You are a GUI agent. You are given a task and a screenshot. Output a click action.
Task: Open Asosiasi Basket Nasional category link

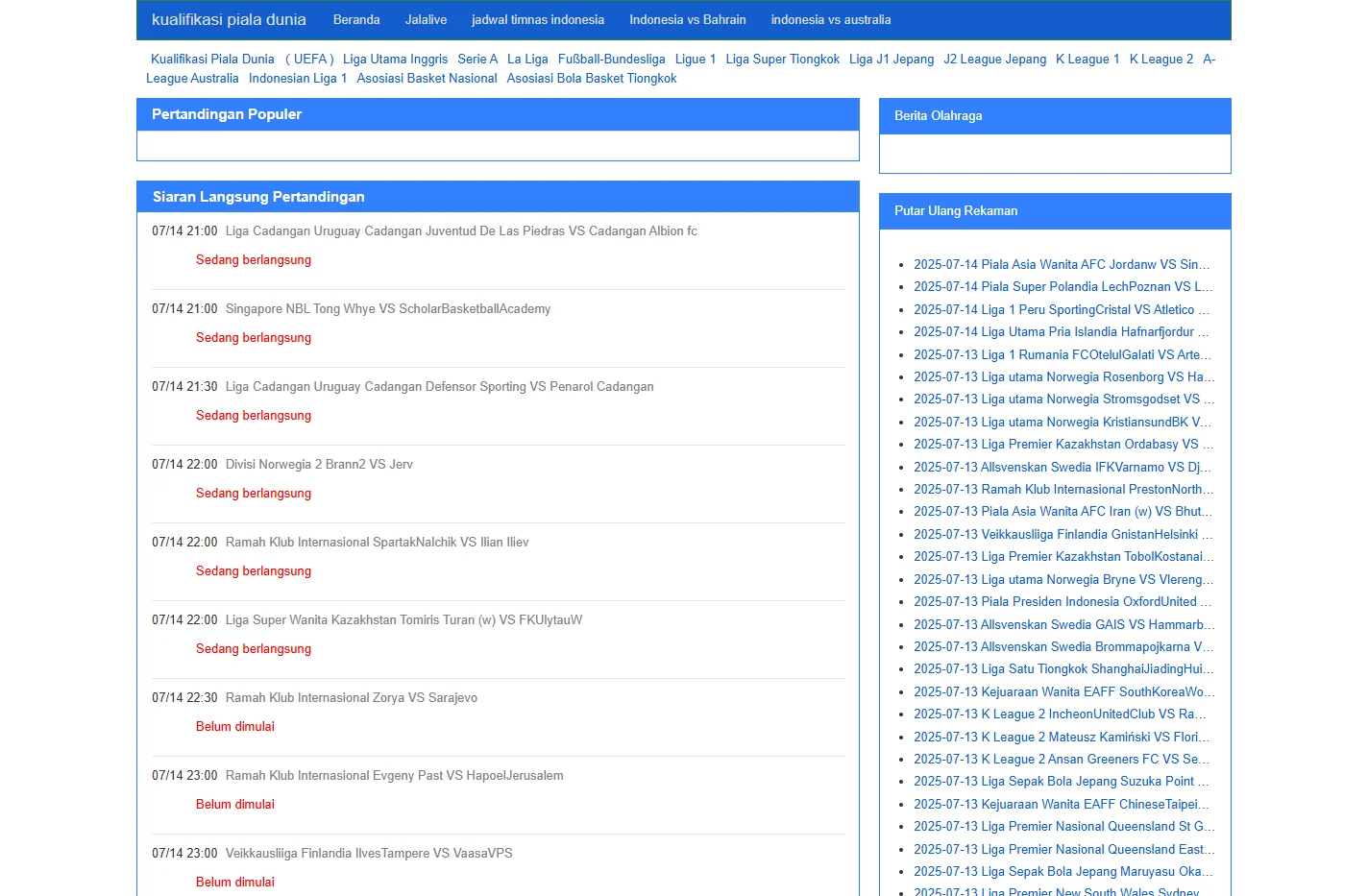[427, 78]
